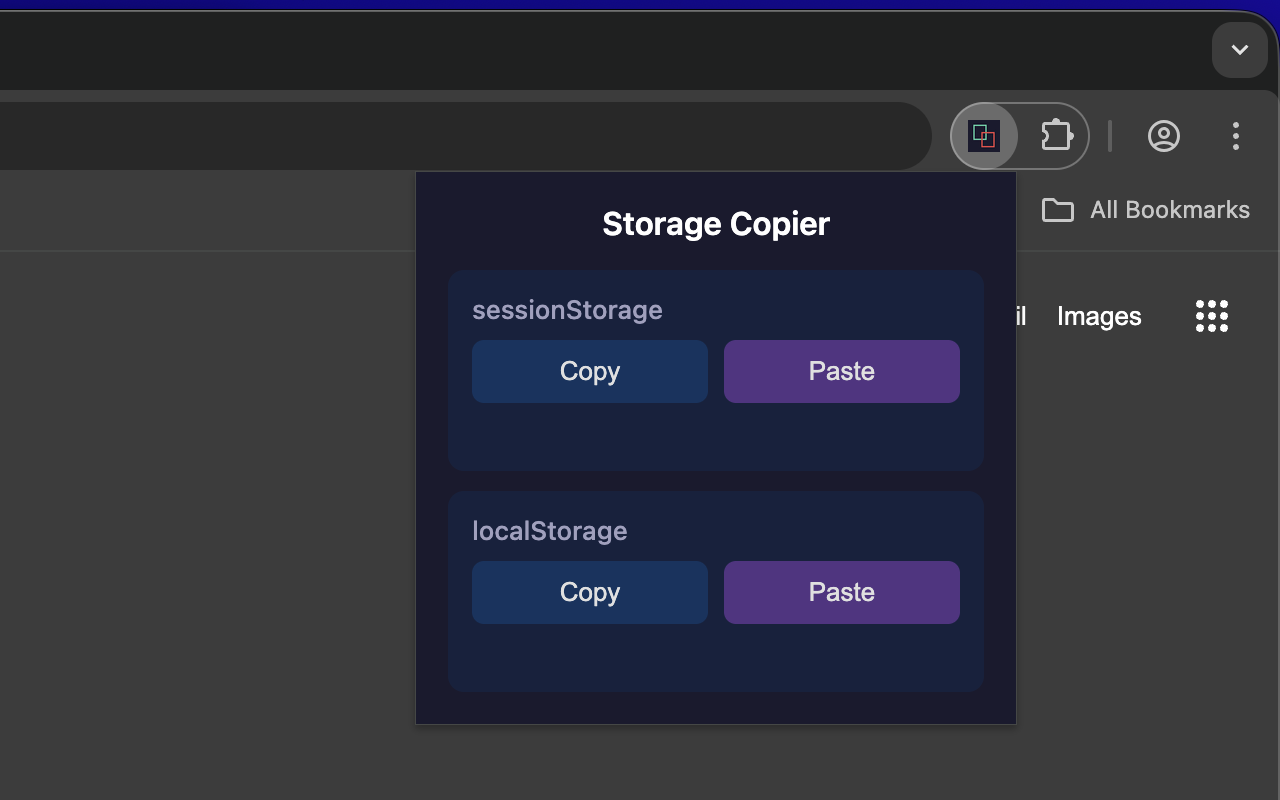Open the Google apps grid
1280x800 pixels.
[1212, 316]
